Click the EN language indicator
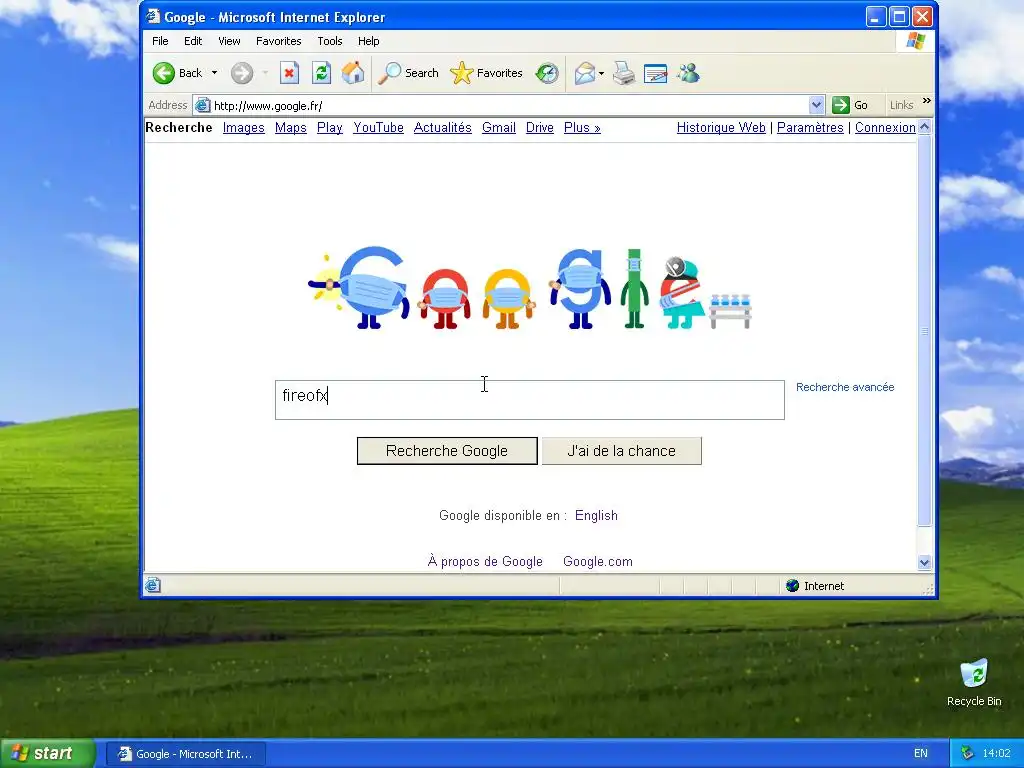 click(921, 754)
